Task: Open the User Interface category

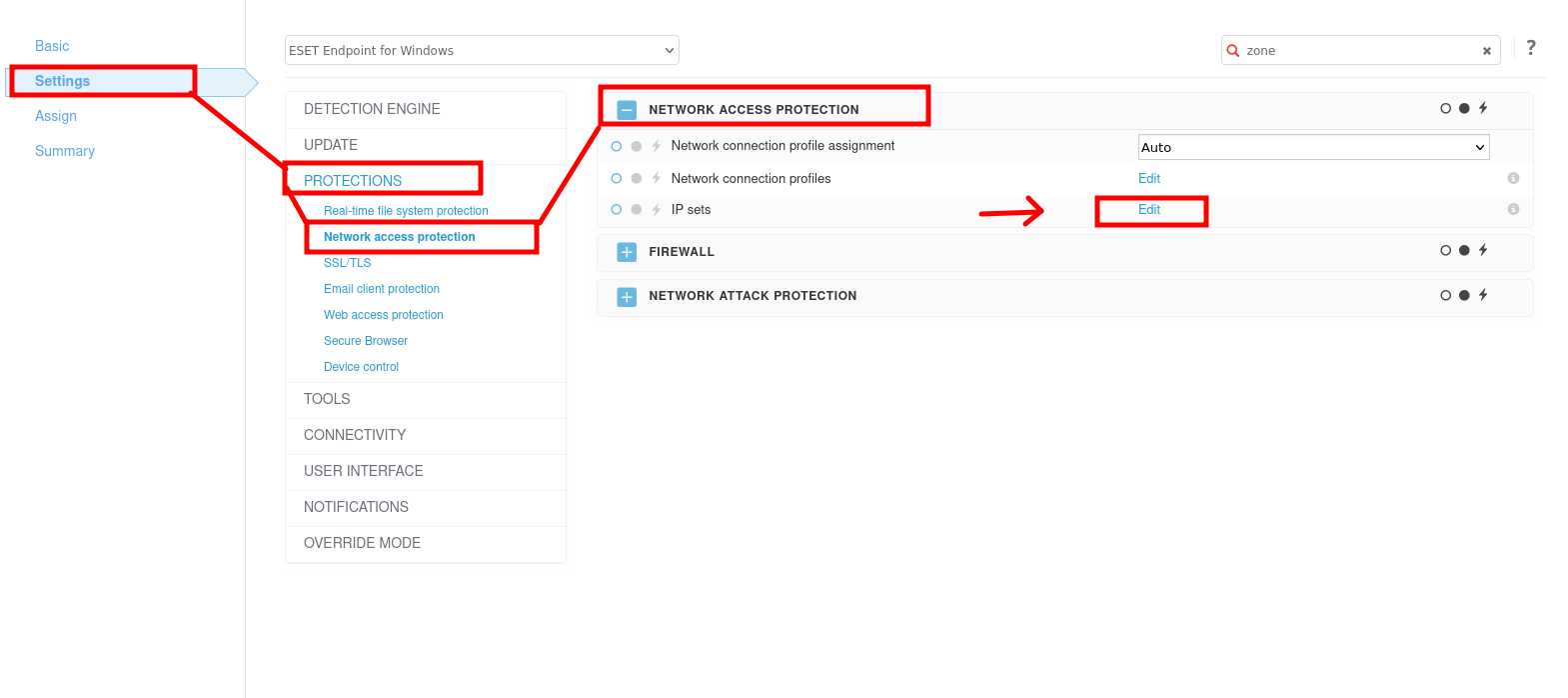Action: [364, 471]
